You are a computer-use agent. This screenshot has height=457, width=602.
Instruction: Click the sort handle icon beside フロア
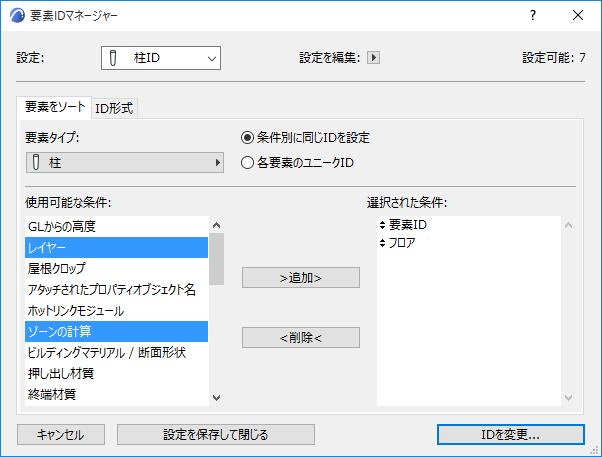click(x=382, y=243)
